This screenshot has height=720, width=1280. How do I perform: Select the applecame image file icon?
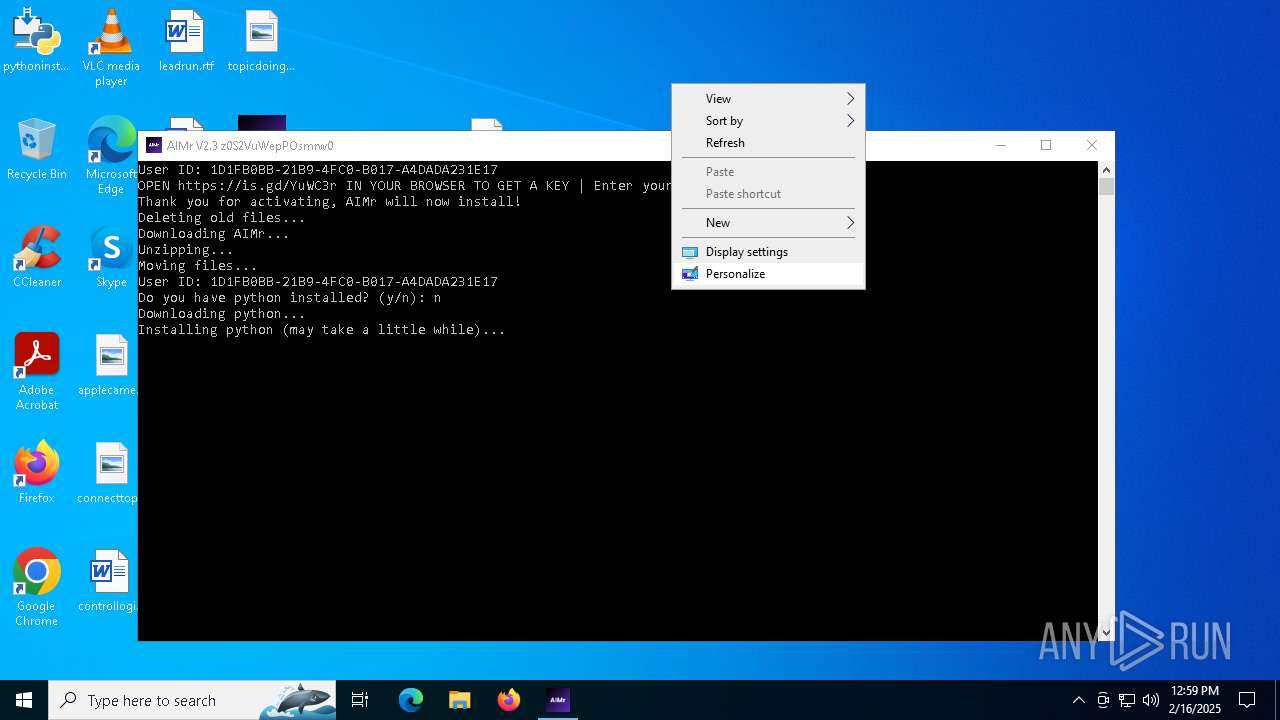pos(108,365)
